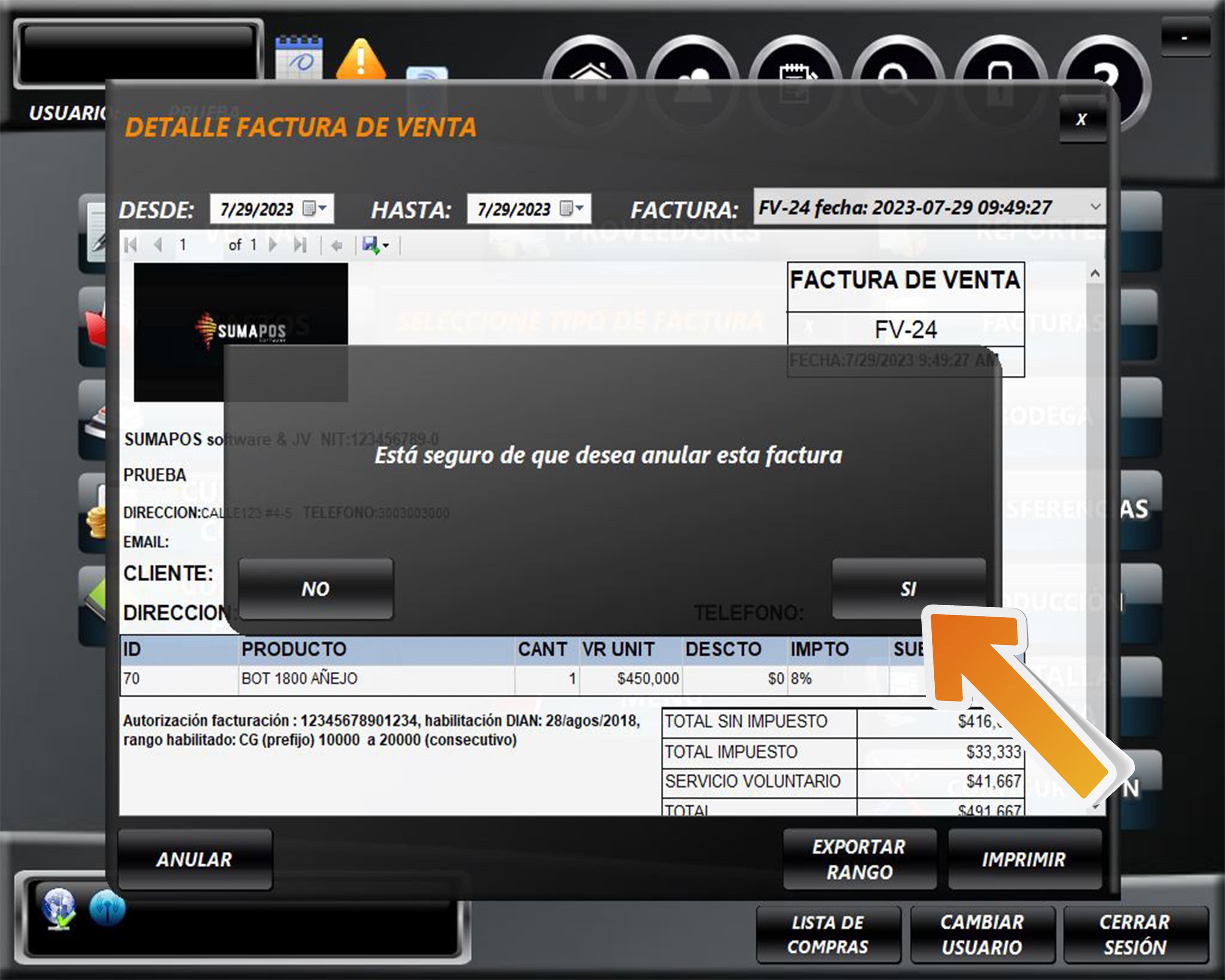The height and width of the screenshot is (980, 1225).
Task: Open the HASTA date picker dropdown
Action: (x=572, y=209)
